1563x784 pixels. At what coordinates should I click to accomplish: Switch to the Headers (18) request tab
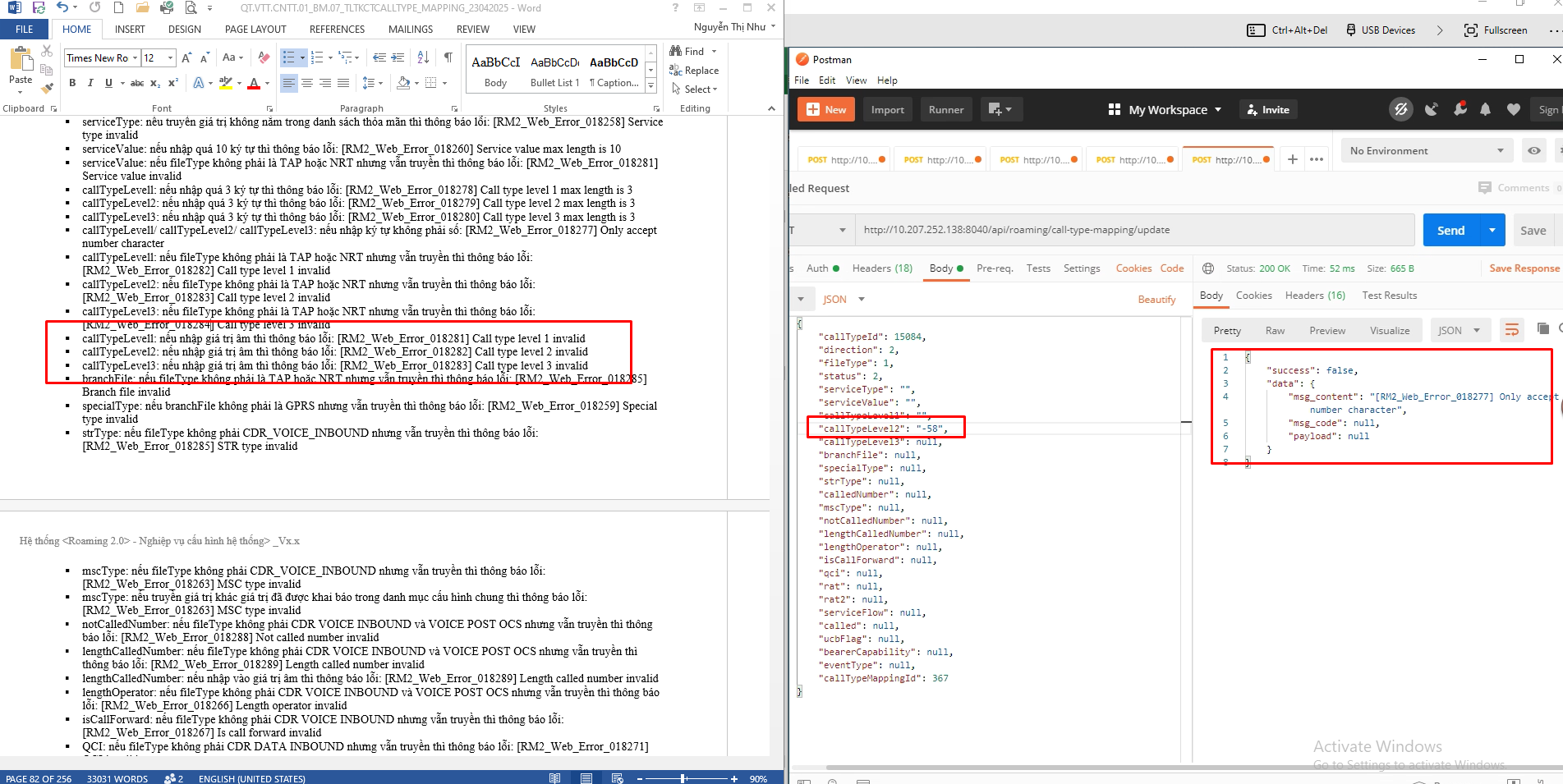(x=882, y=268)
